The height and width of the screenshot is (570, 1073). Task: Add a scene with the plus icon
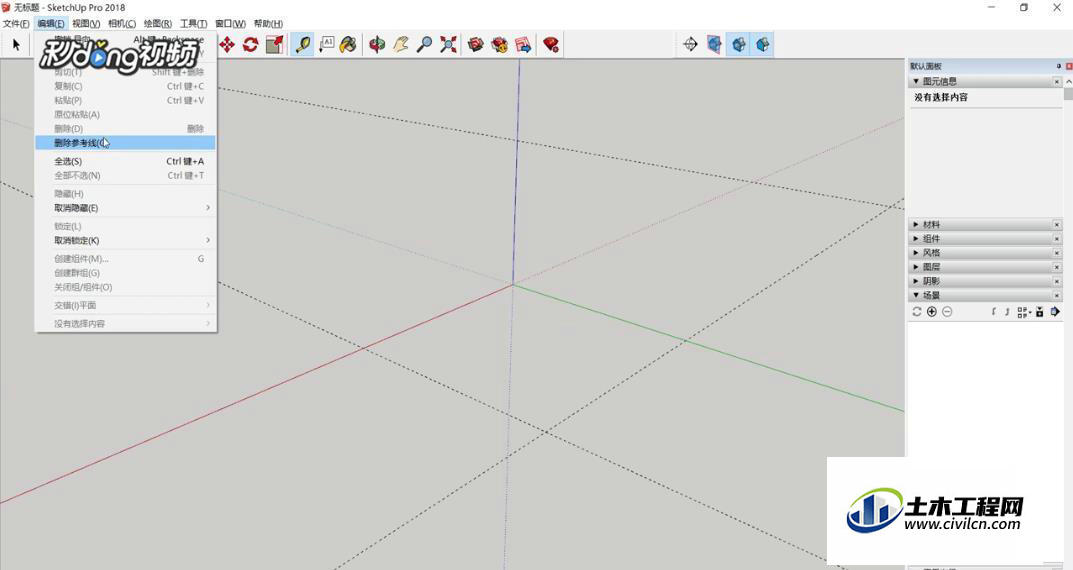coord(931,312)
